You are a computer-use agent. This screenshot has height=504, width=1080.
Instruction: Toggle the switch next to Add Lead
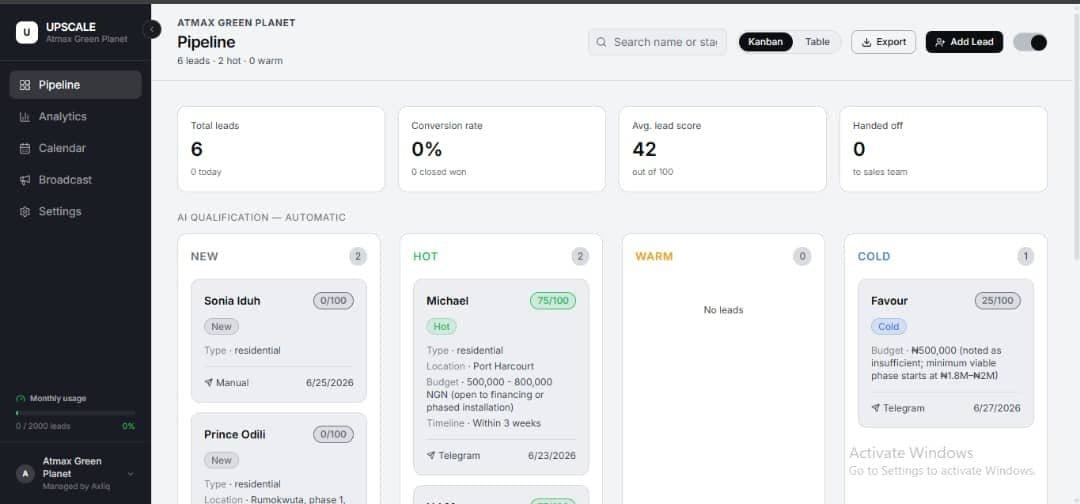click(x=1030, y=43)
